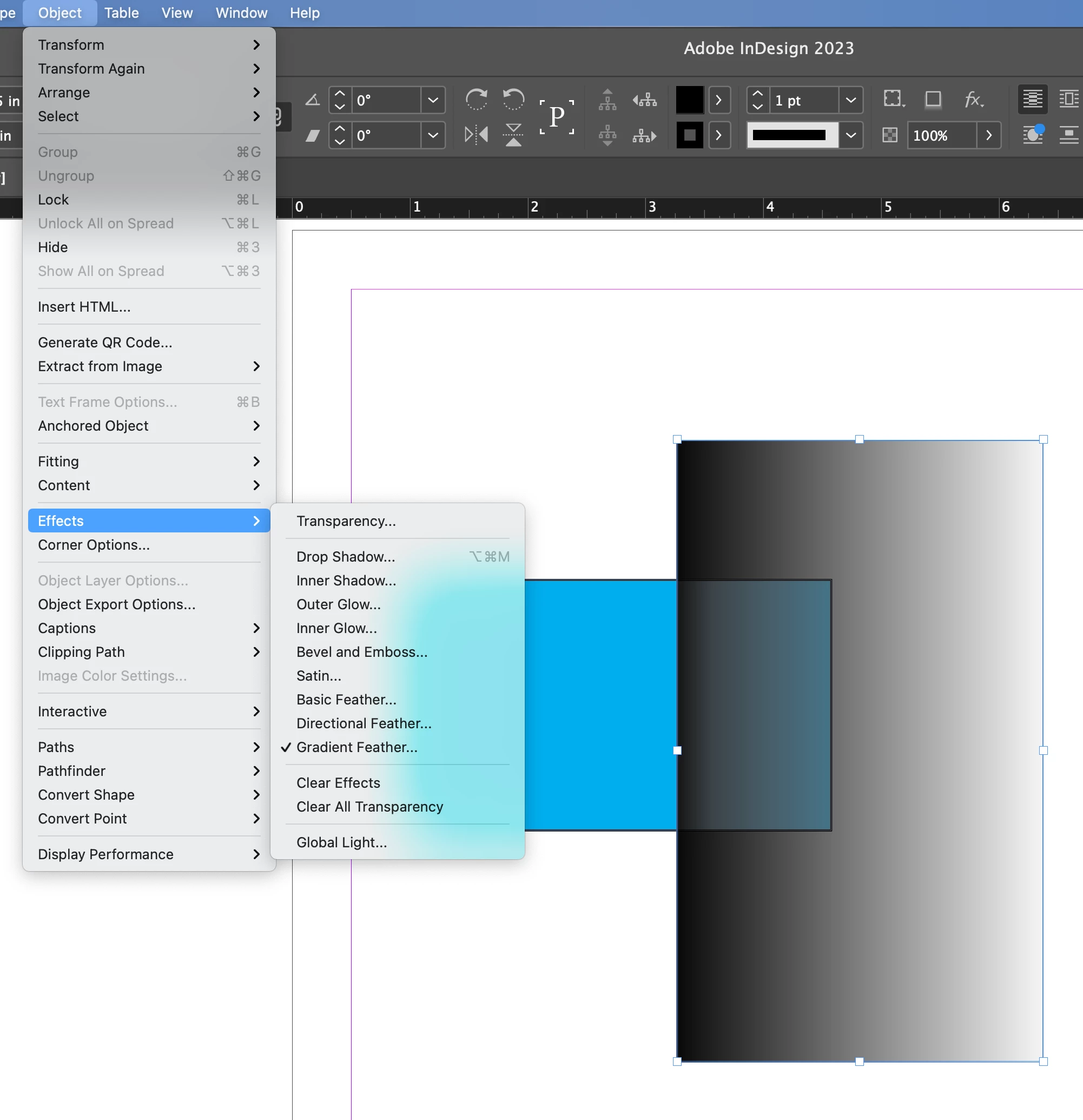The width and height of the screenshot is (1083, 1120).
Task: Toggle the checked Gradient Feather effect
Action: point(356,747)
